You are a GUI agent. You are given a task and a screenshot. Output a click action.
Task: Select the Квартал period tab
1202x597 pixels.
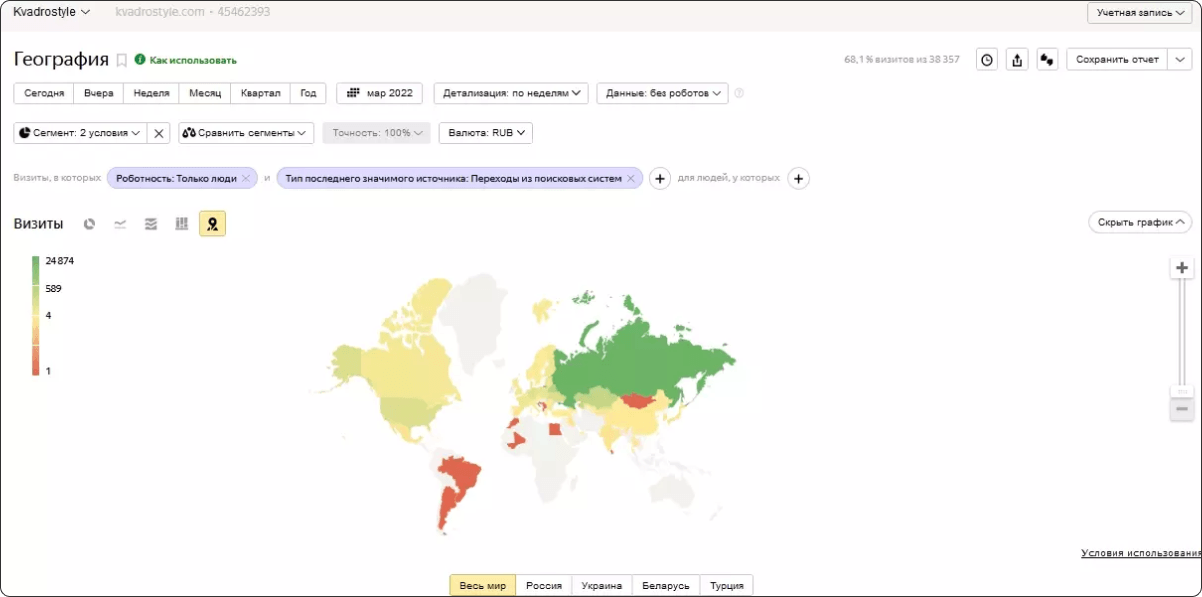(260, 93)
